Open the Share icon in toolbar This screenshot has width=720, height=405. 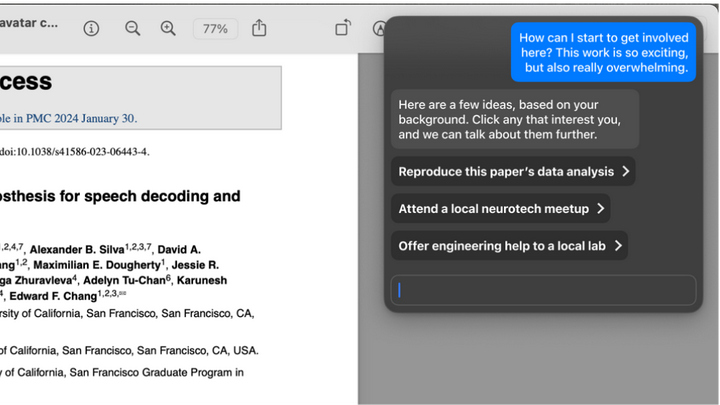click(x=259, y=29)
